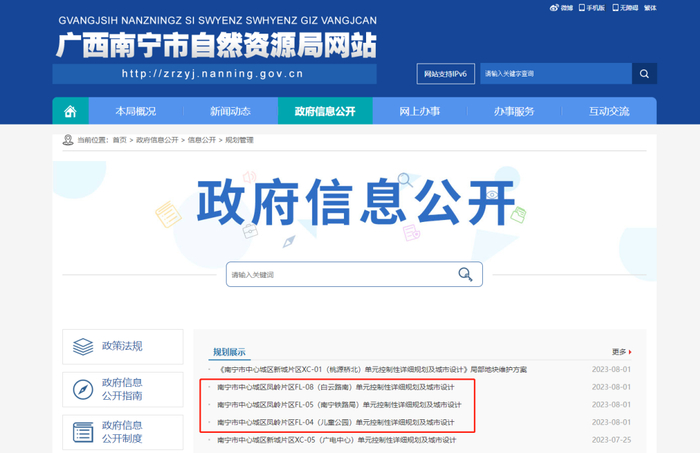Click the compass icon for 政府信息公开指南
This screenshot has width=700, height=453.
click(x=83, y=389)
